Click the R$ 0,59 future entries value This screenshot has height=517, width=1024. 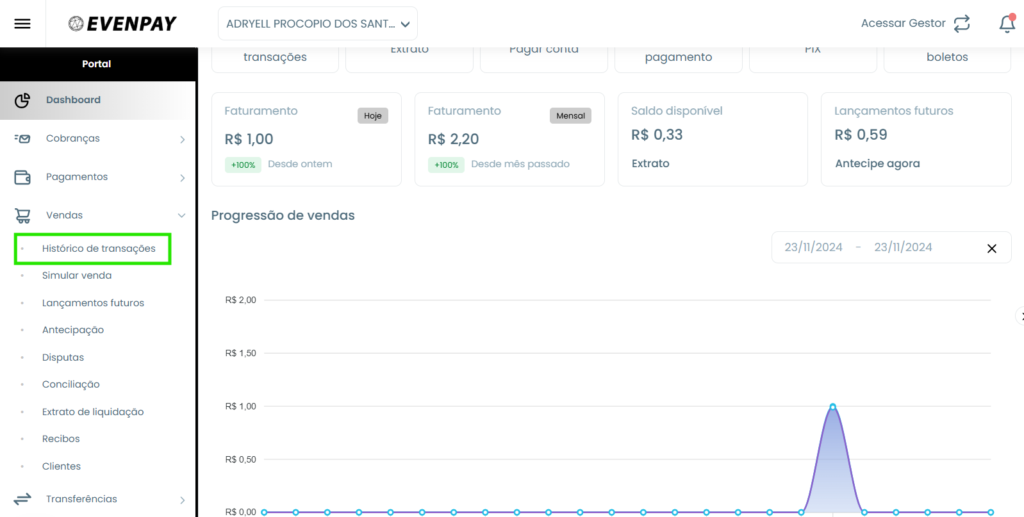coord(861,134)
